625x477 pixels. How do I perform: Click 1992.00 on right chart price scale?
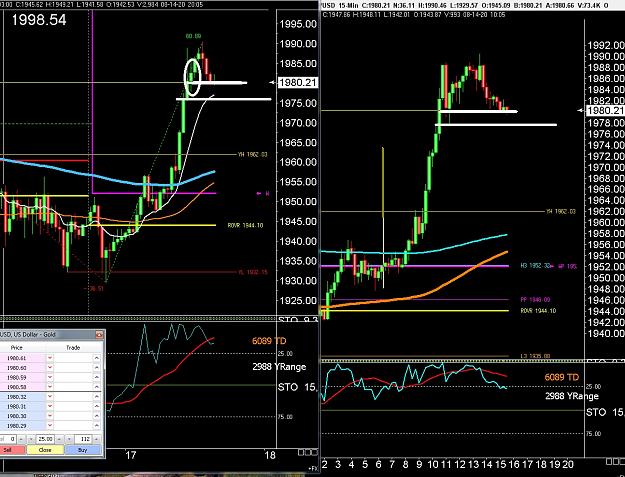point(606,45)
